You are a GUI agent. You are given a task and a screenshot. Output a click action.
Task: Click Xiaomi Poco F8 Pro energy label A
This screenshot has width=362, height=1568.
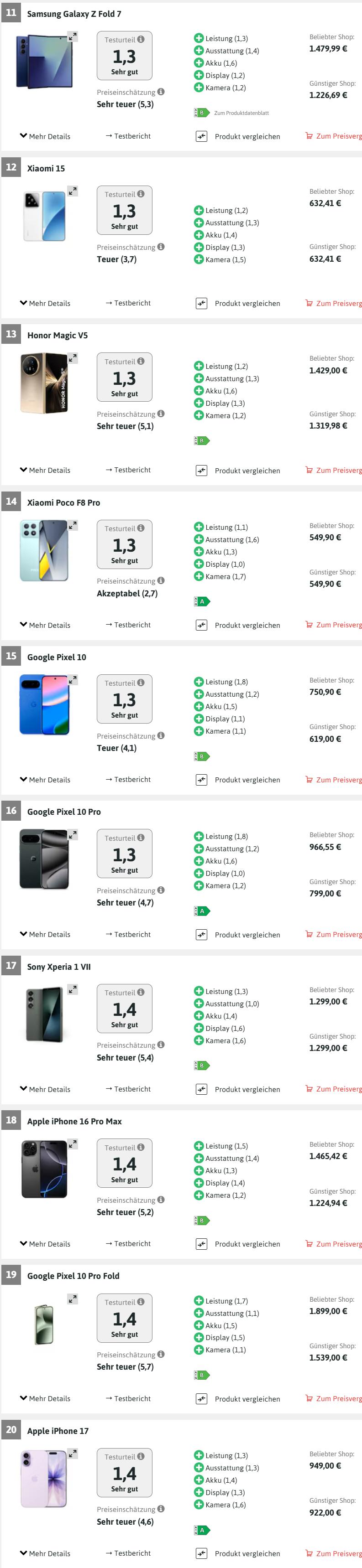(x=201, y=601)
